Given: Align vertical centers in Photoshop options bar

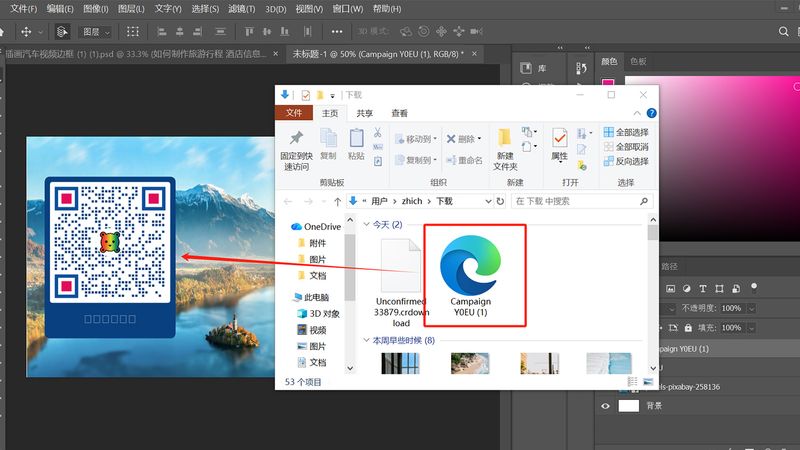Looking at the screenshot, I should coord(267,32).
